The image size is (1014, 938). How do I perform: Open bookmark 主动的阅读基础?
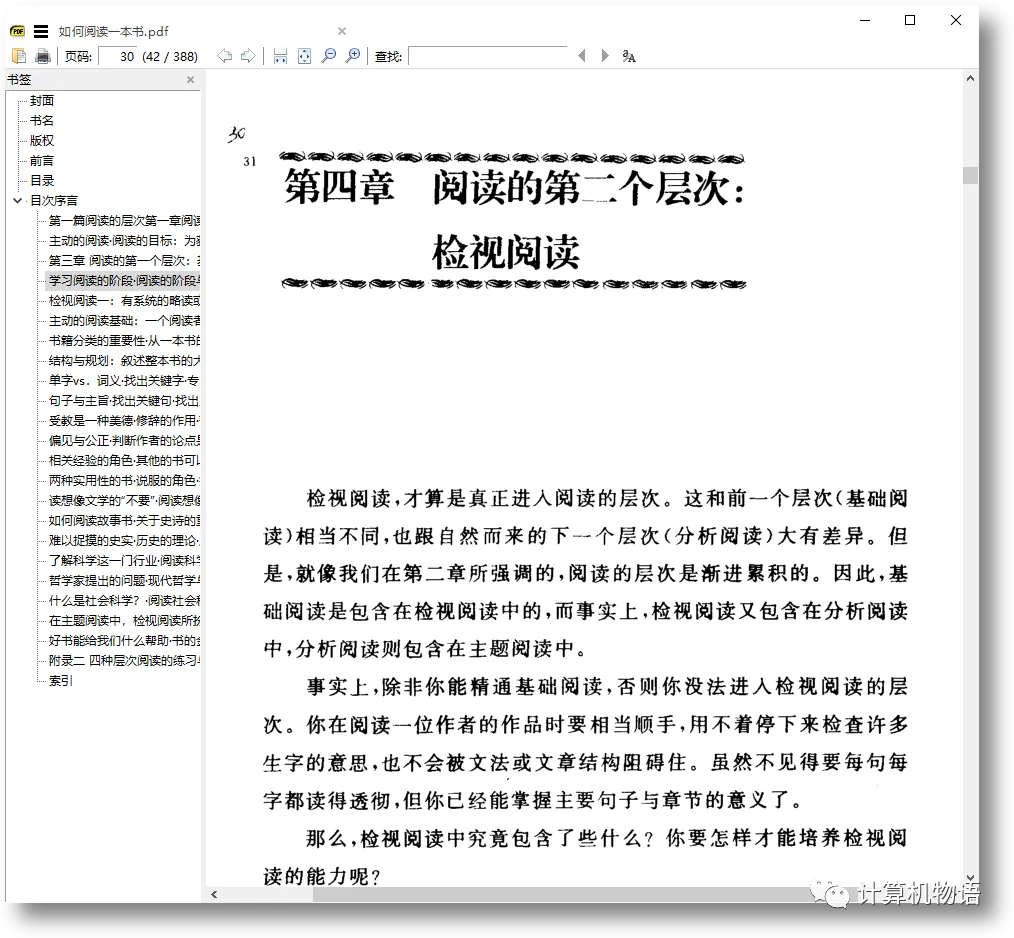click(124, 321)
